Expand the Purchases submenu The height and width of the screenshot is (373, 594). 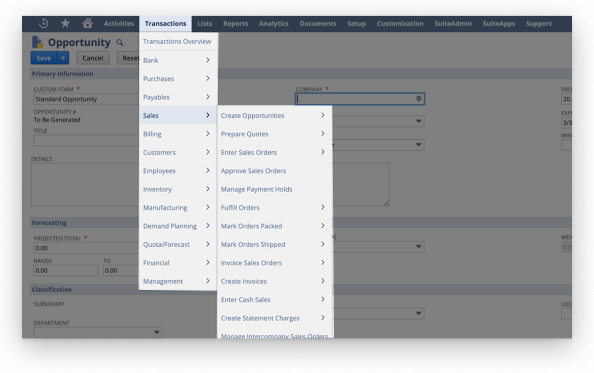click(x=178, y=78)
